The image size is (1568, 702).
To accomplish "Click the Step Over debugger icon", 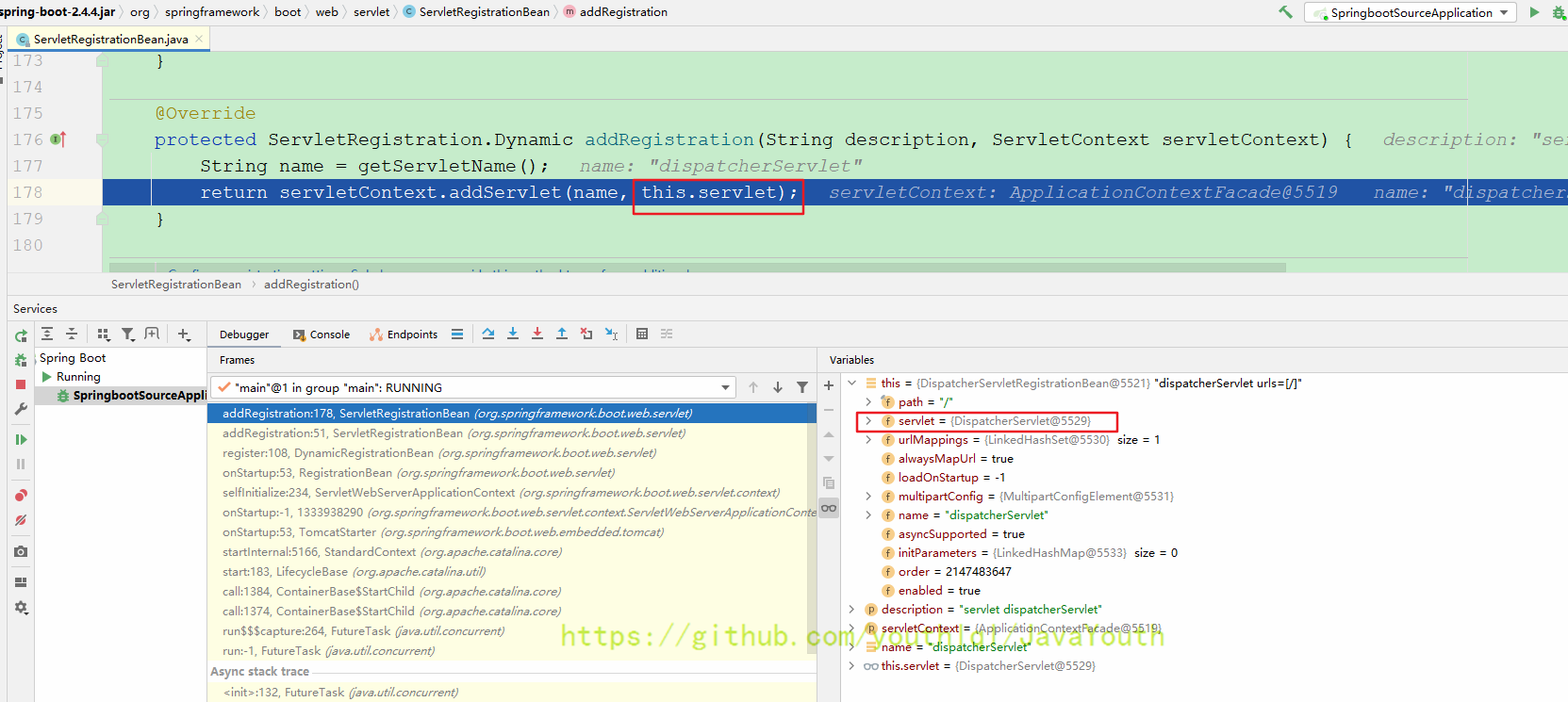I will click(487, 334).
